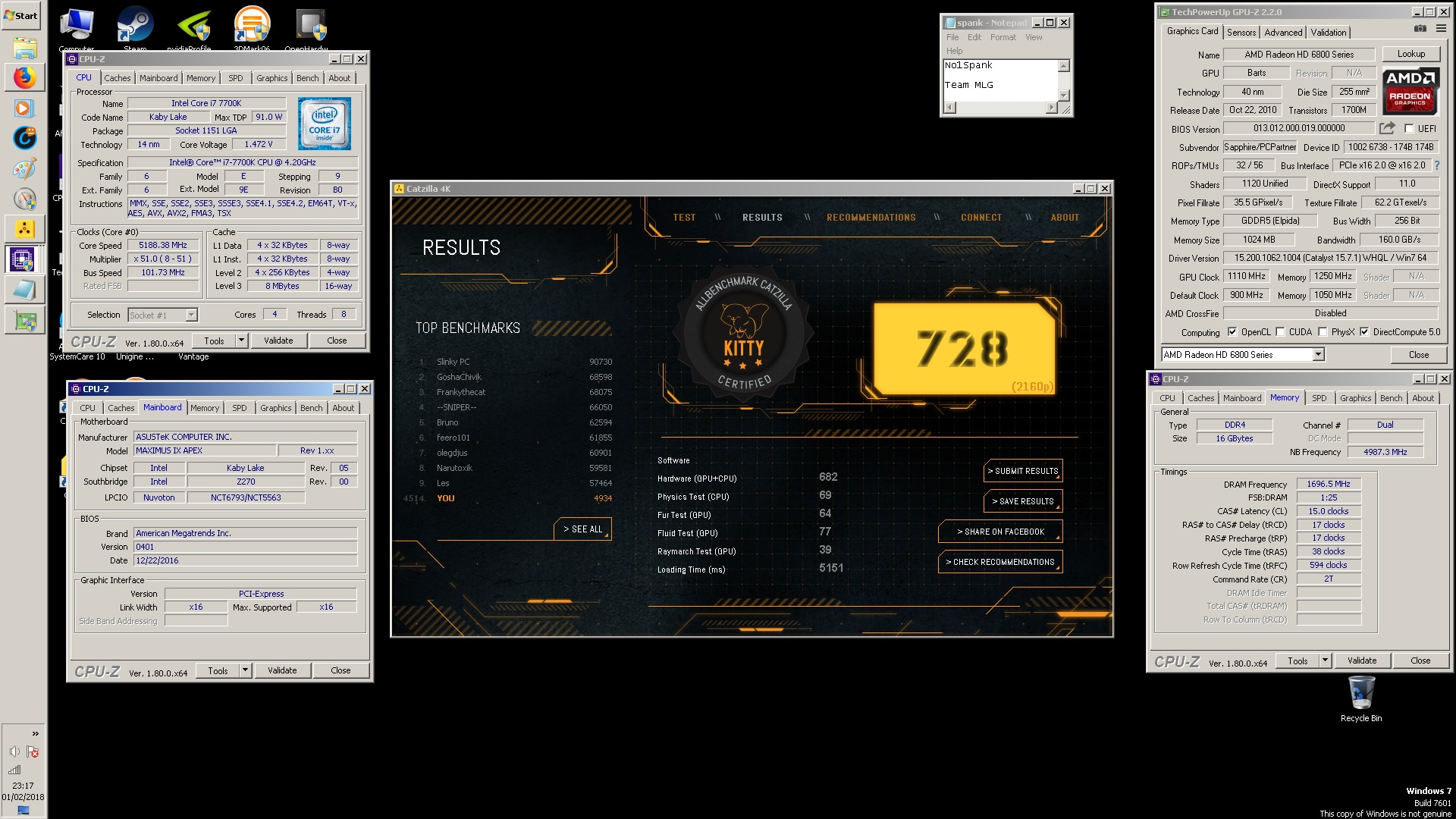Select Graphics tab in Memory CPU-Z window
The image size is (1456, 819).
1355,398
